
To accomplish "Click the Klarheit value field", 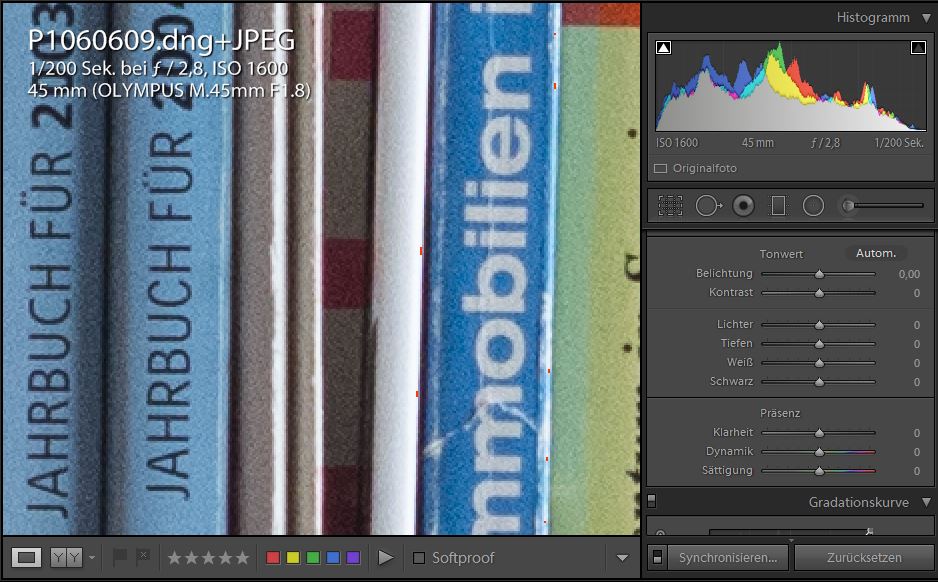I will pos(916,433).
